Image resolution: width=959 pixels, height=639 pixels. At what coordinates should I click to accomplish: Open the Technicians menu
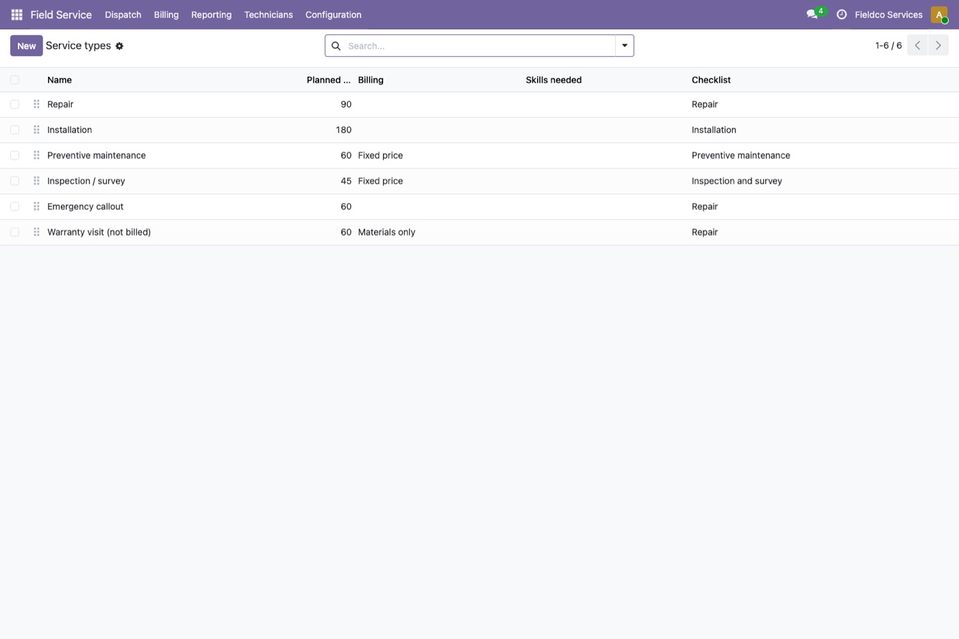point(268,15)
